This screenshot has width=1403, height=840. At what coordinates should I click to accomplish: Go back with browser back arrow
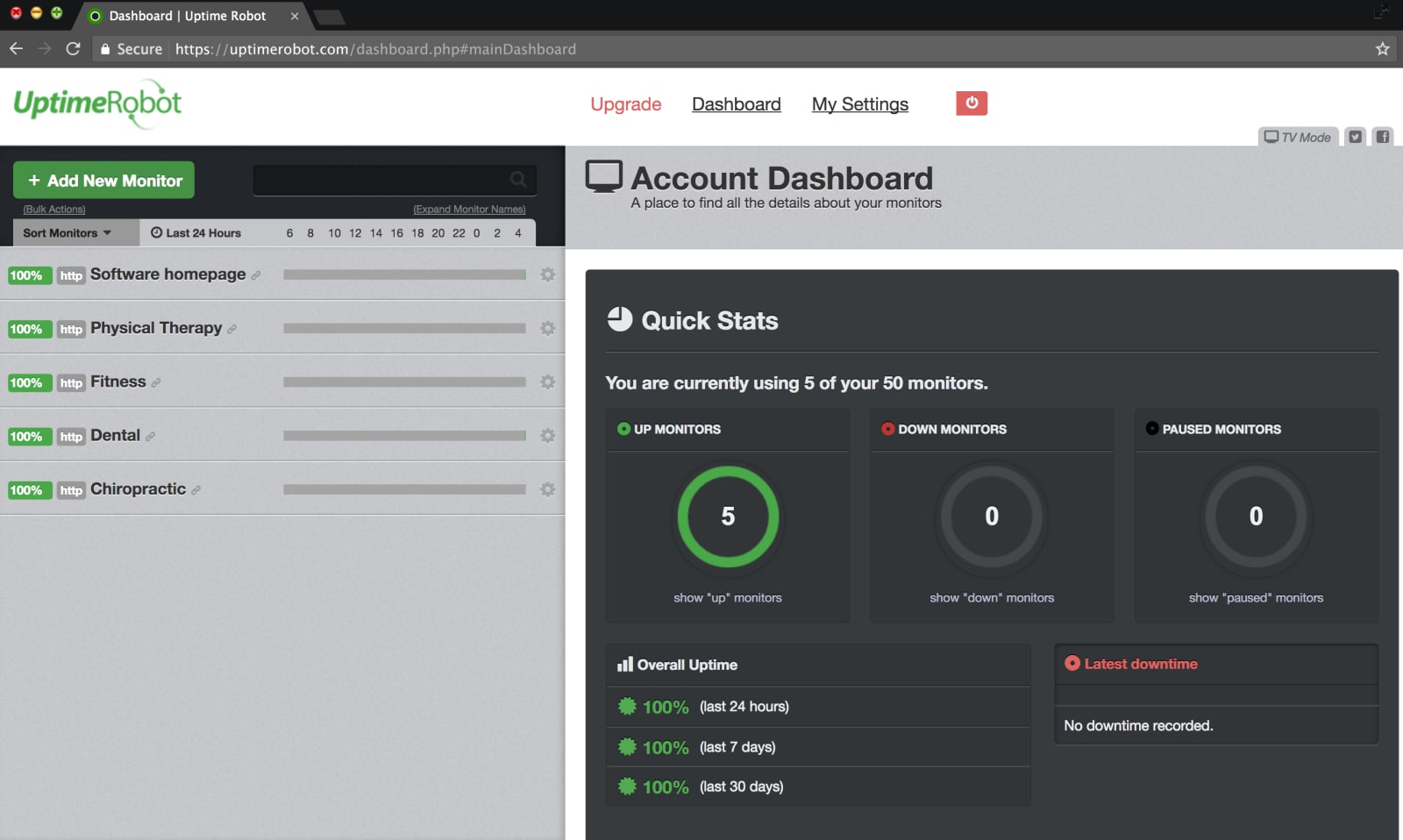[16, 49]
